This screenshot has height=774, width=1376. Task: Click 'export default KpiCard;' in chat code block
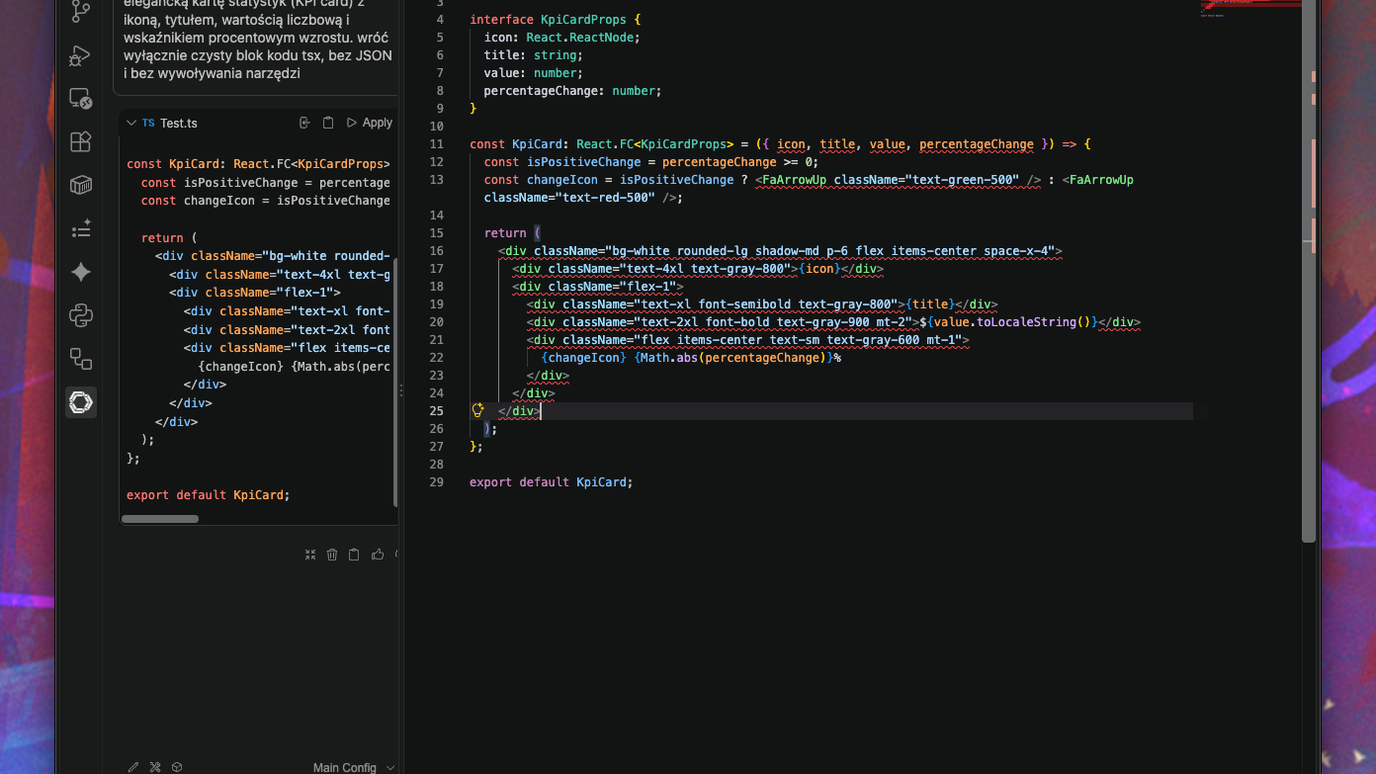point(208,495)
